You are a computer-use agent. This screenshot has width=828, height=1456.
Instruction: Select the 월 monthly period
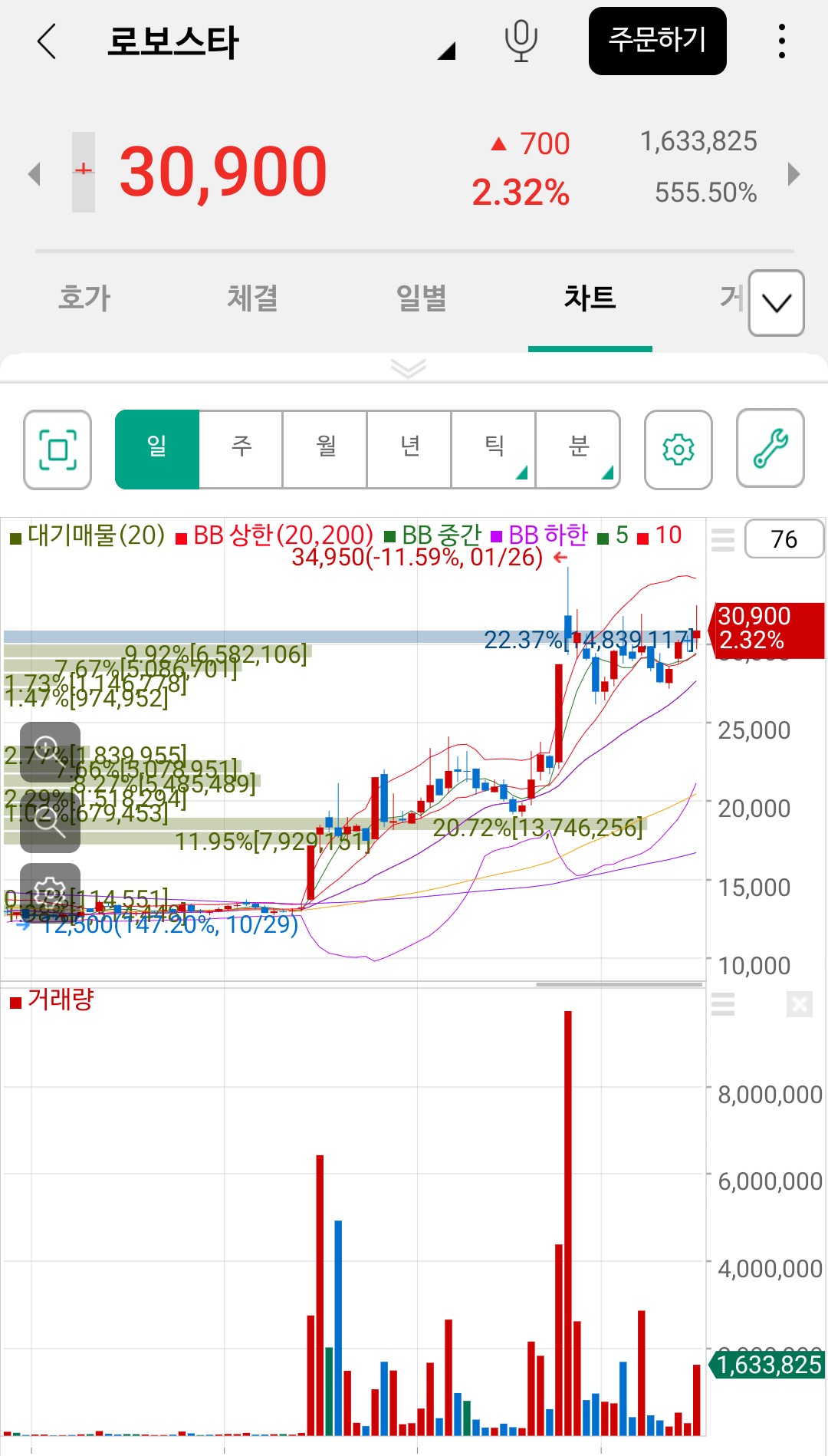[x=326, y=450]
